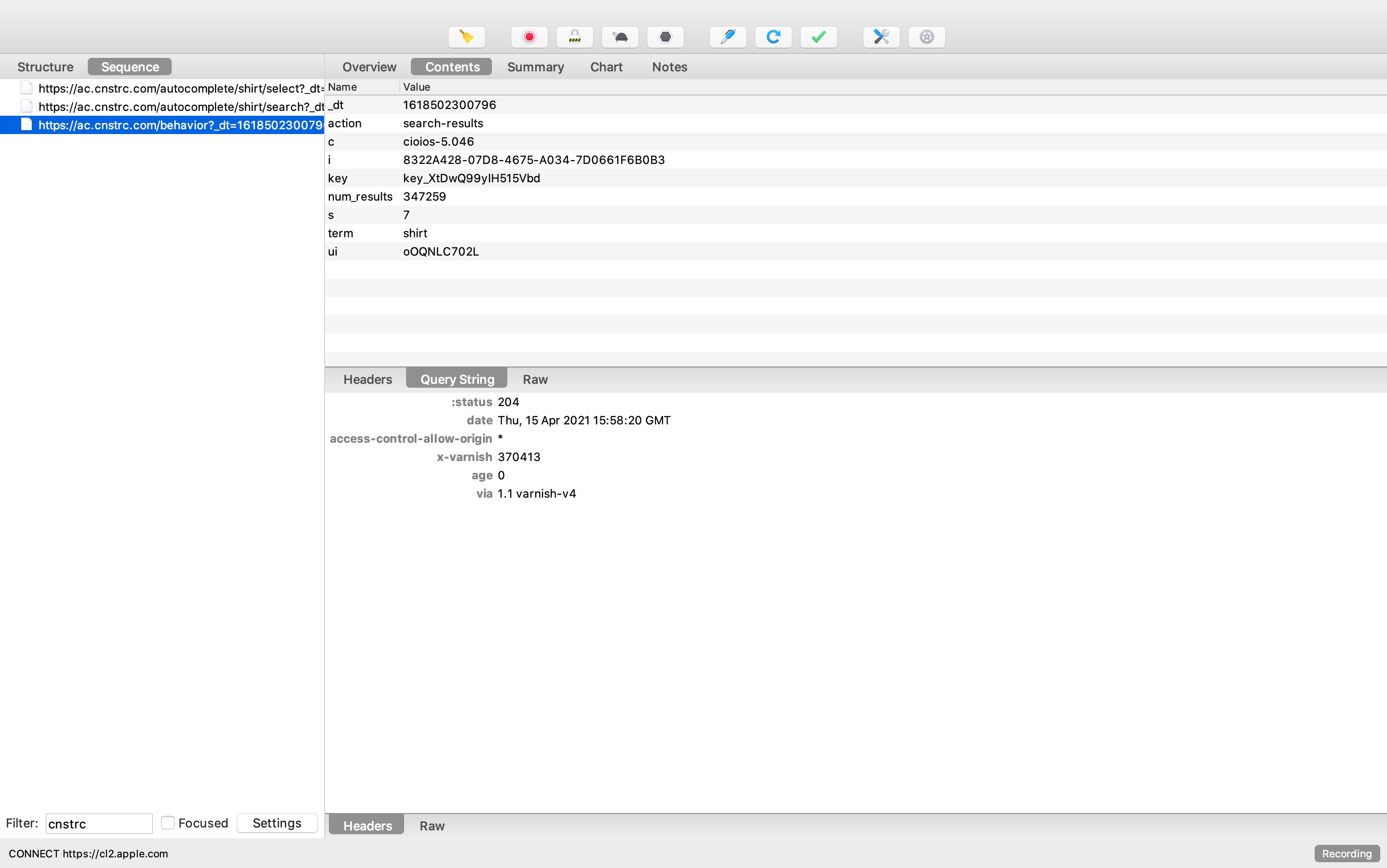Image resolution: width=1387 pixels, height=868 pixels.
Task: Click the blue repeat request icon
Action: 773,37
